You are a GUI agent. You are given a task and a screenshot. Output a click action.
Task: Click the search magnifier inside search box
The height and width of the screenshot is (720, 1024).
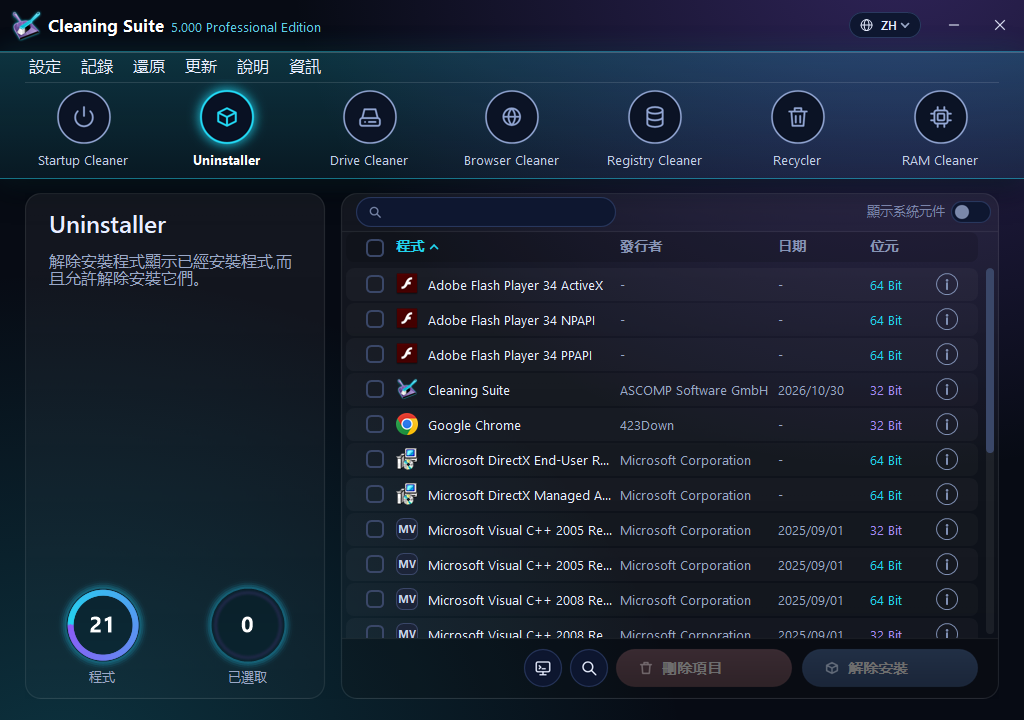click(375, 212)
